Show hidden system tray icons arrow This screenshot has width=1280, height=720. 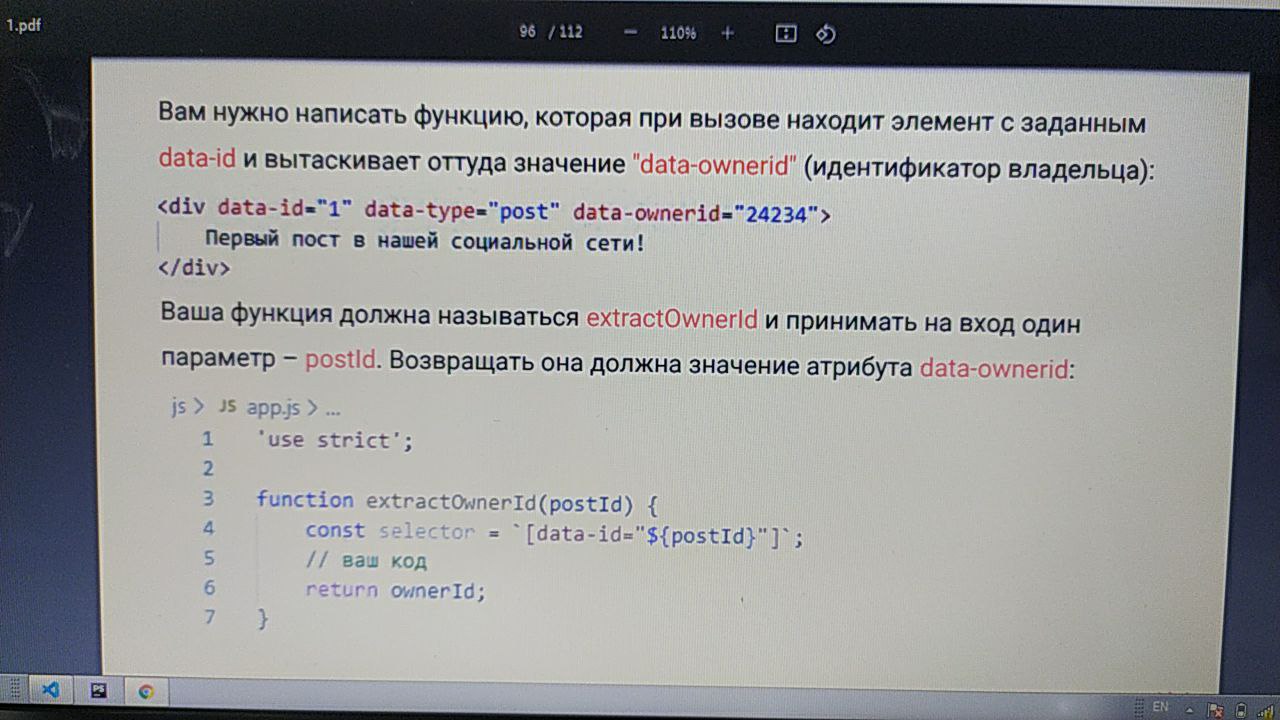tap(1187, 709)
